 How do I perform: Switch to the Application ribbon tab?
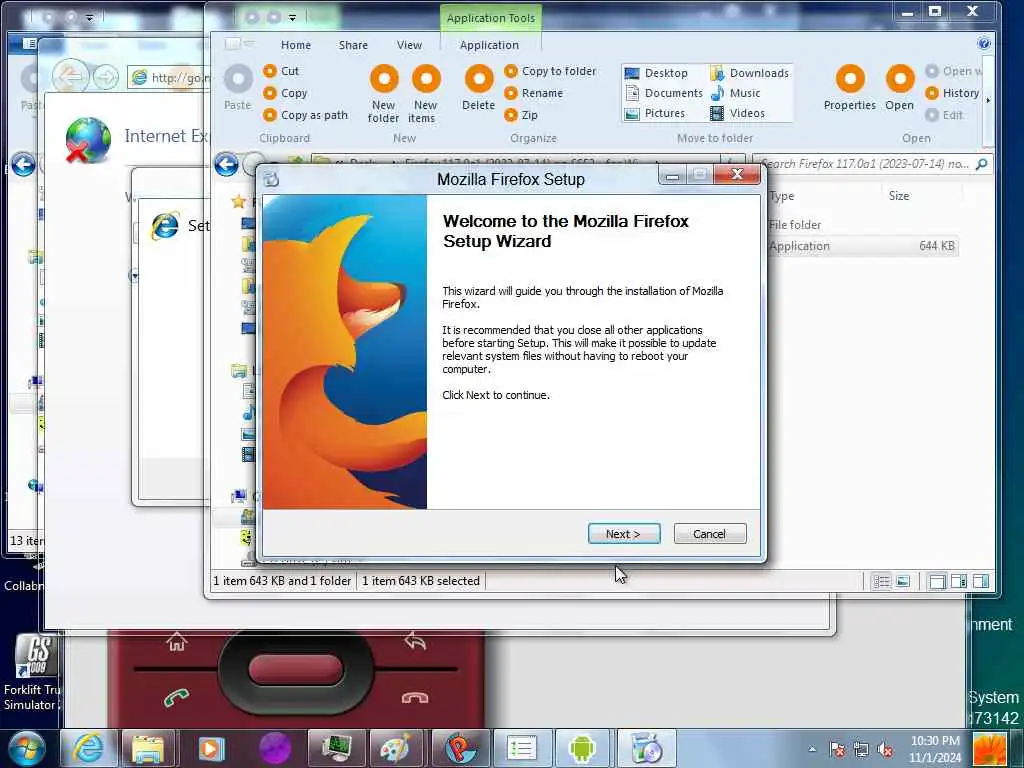(x=489, y=45)
